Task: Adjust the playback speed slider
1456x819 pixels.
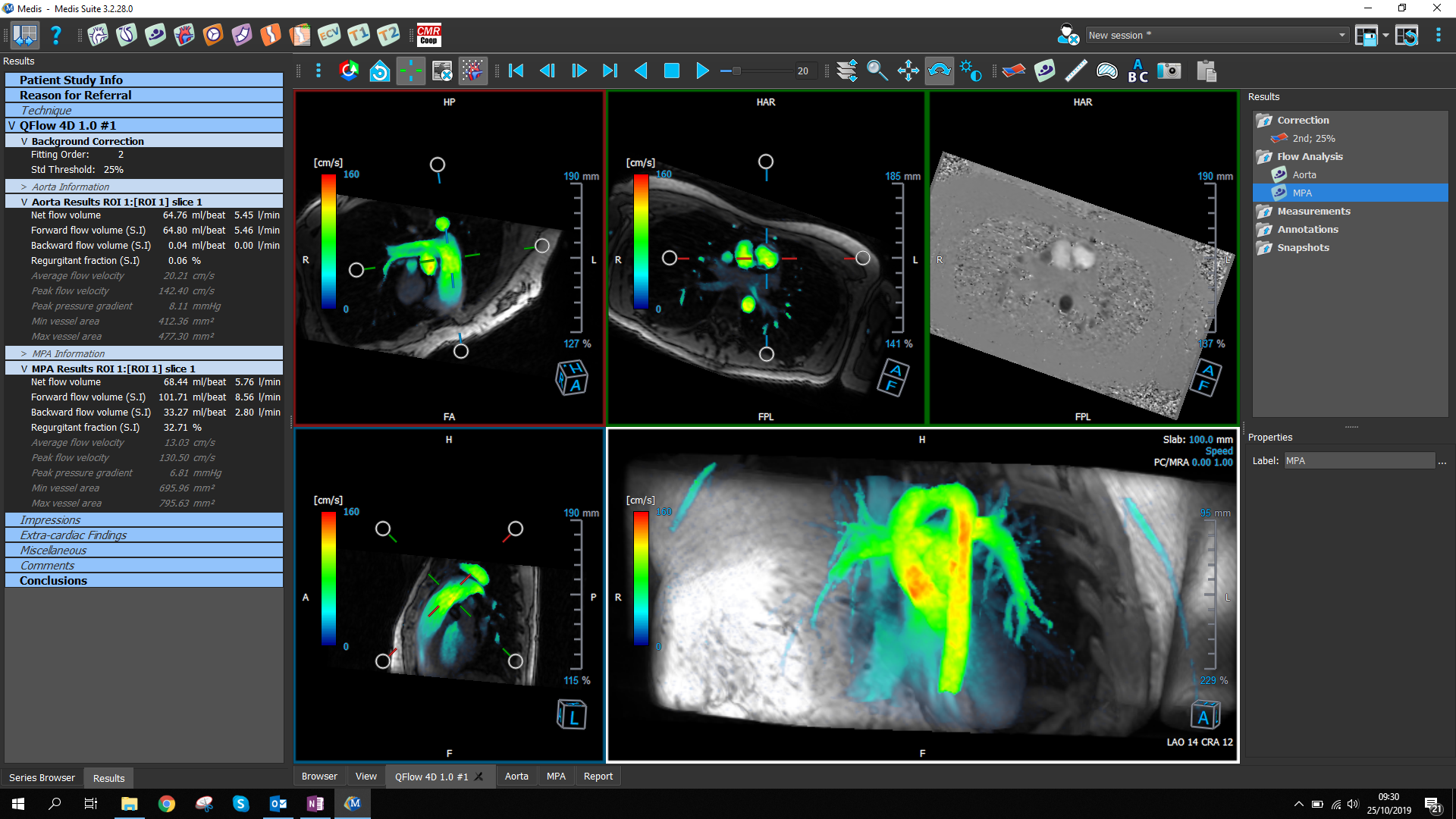Action: coord(736,71)
